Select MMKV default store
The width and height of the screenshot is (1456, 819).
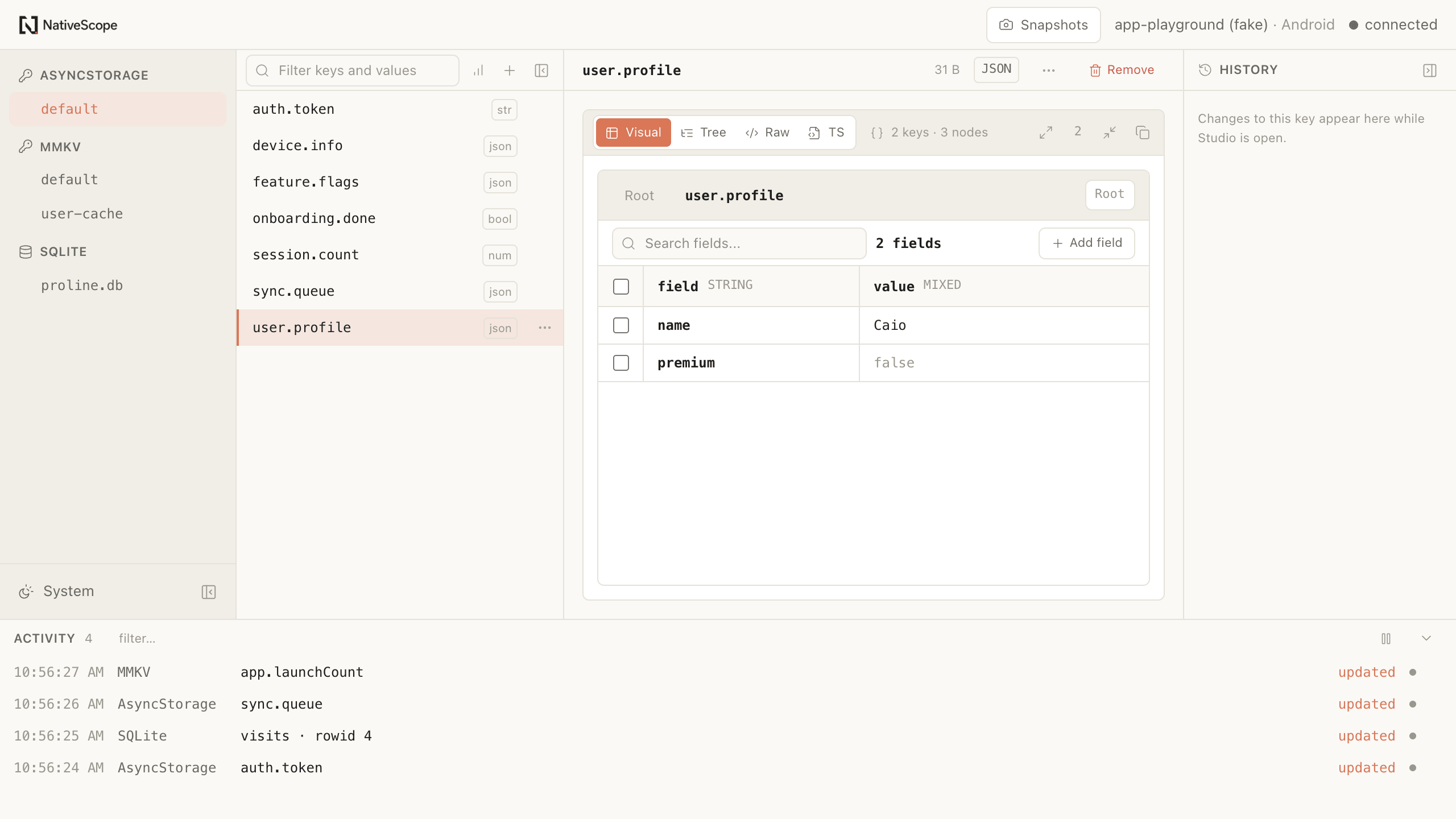[118, 180]
